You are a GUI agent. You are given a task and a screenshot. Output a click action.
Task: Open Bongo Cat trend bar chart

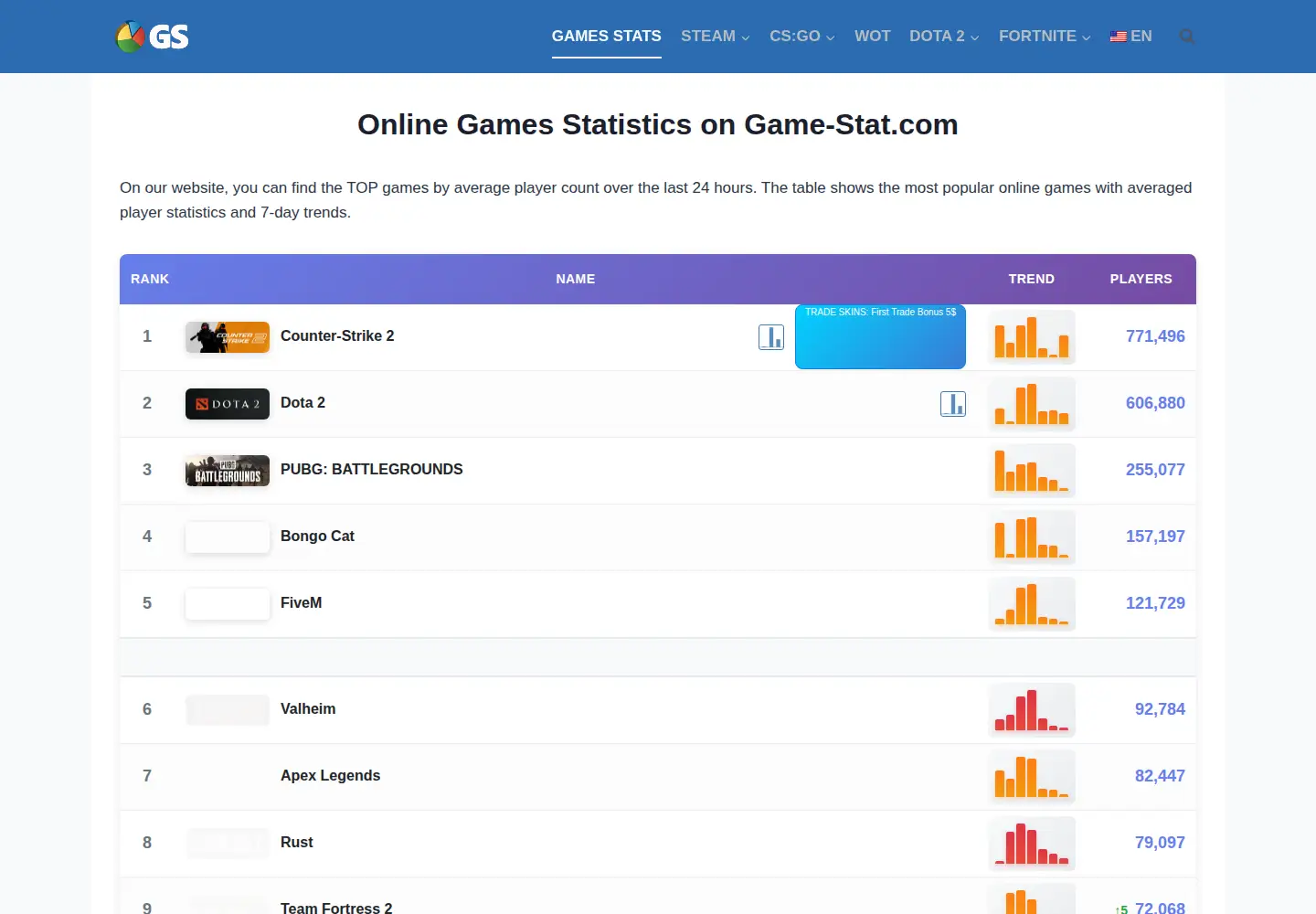pyautogui.click(x=1032, y=537)
